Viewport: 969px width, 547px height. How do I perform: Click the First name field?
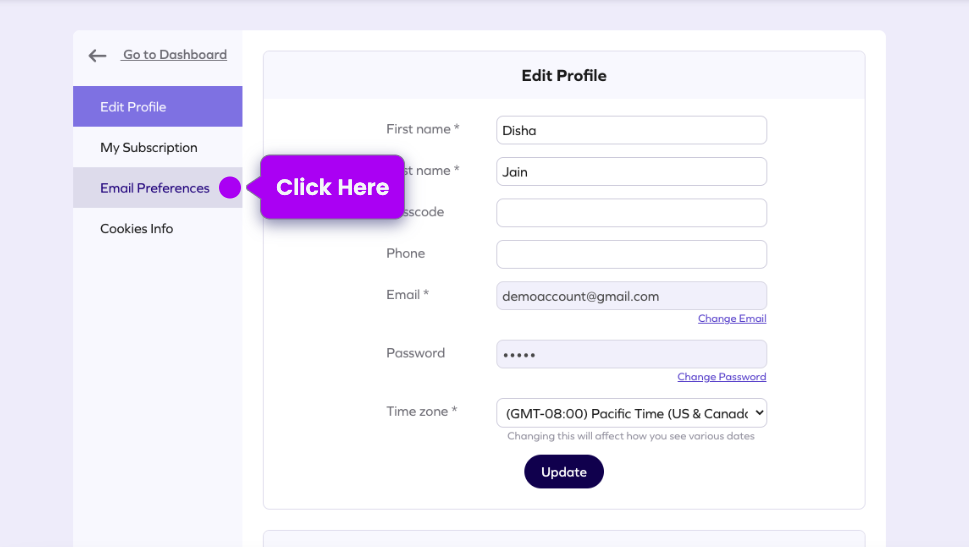tap(631, 130)
